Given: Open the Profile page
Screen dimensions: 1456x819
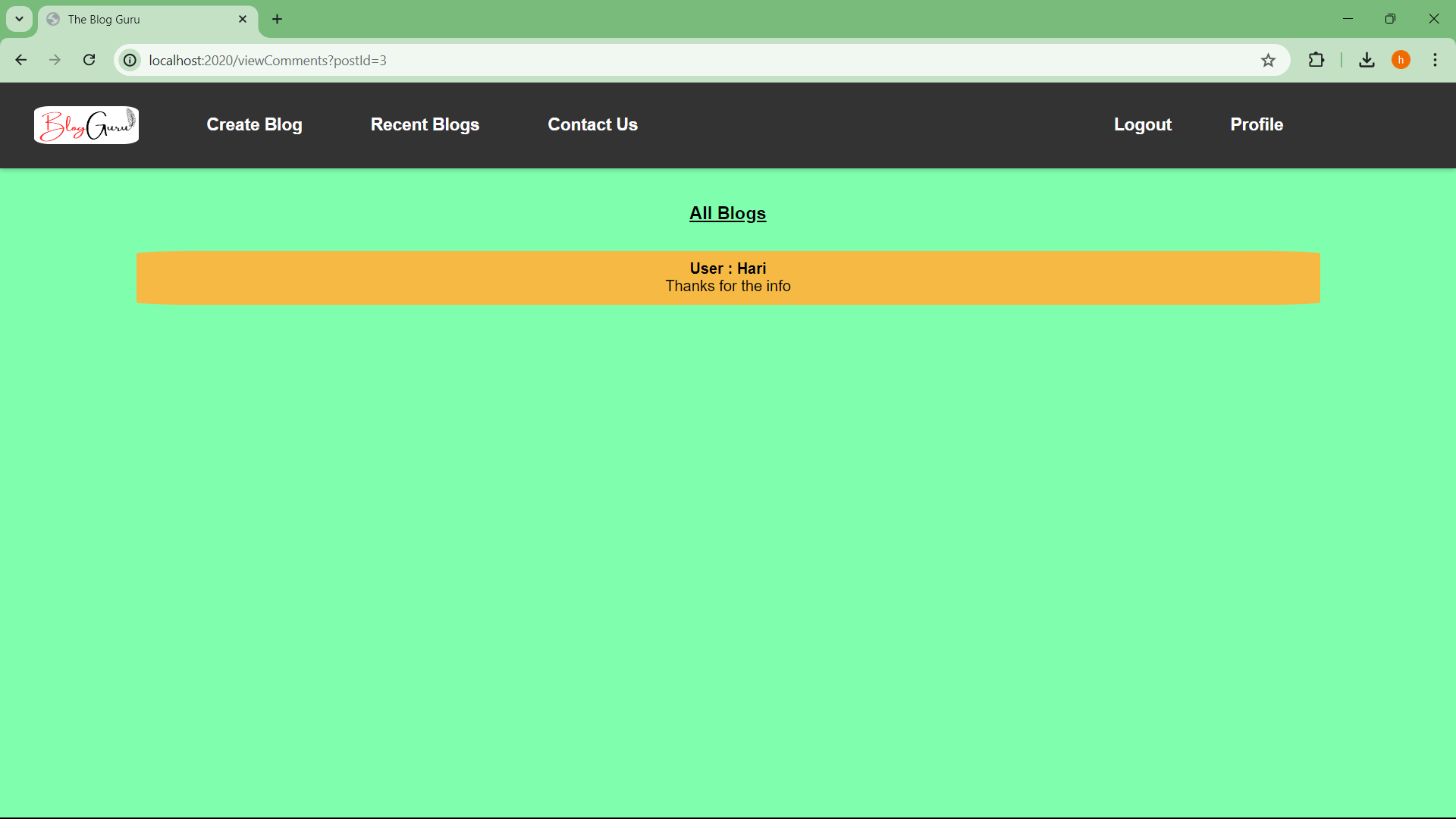Looking at the screenshot, I should [x=1257, y=124].
